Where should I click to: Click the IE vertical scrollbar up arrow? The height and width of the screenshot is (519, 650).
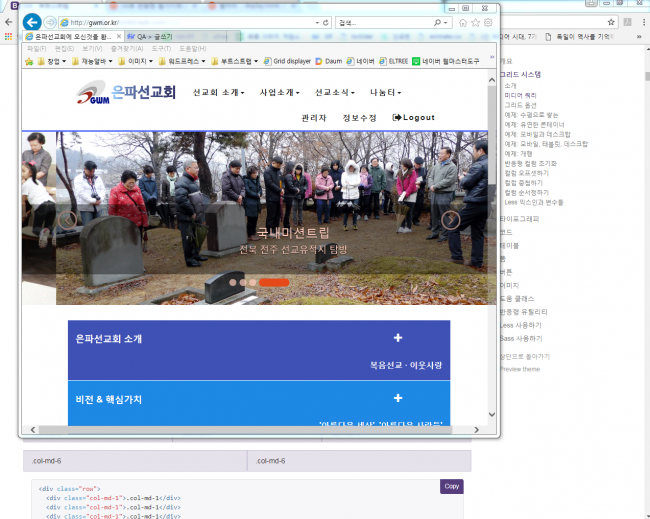coord(492,80)
